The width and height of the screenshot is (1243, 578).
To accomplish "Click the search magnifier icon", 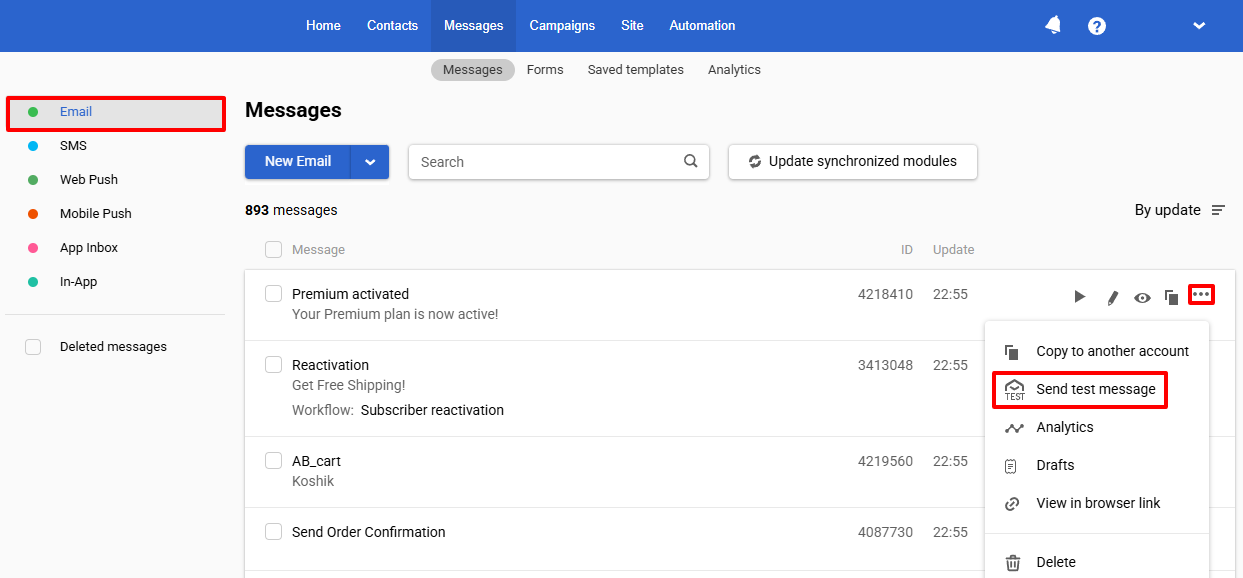I will (x=690, y=161).
